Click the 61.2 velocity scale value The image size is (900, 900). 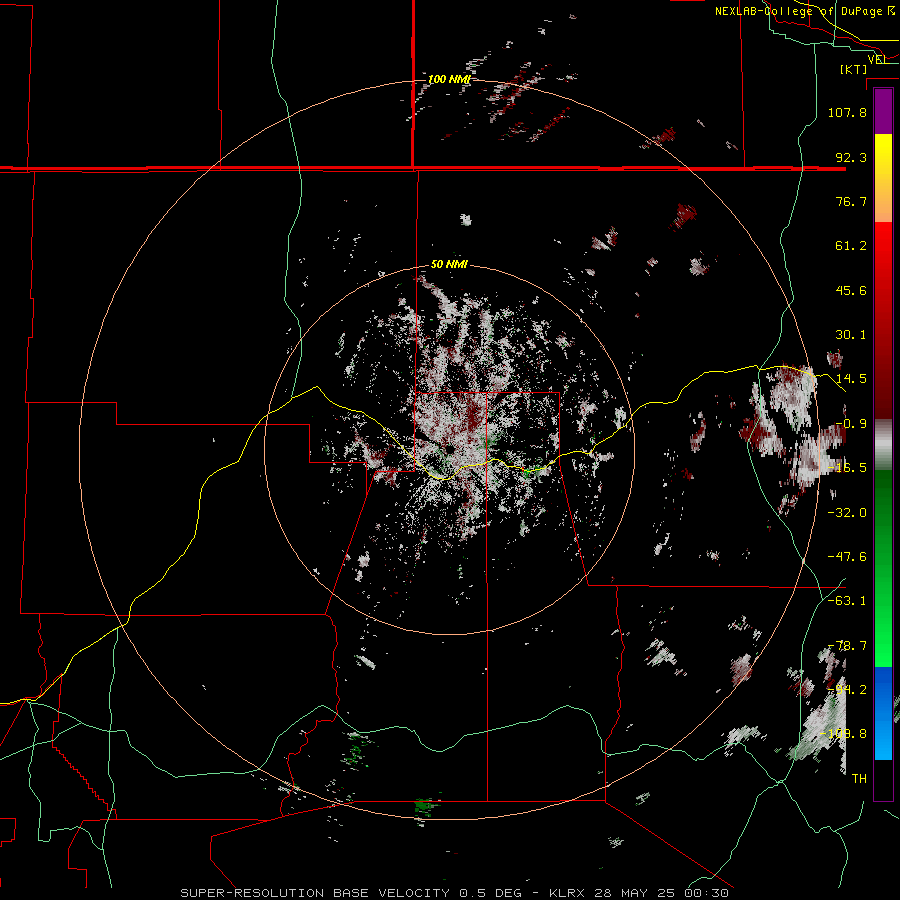[851, 246]
